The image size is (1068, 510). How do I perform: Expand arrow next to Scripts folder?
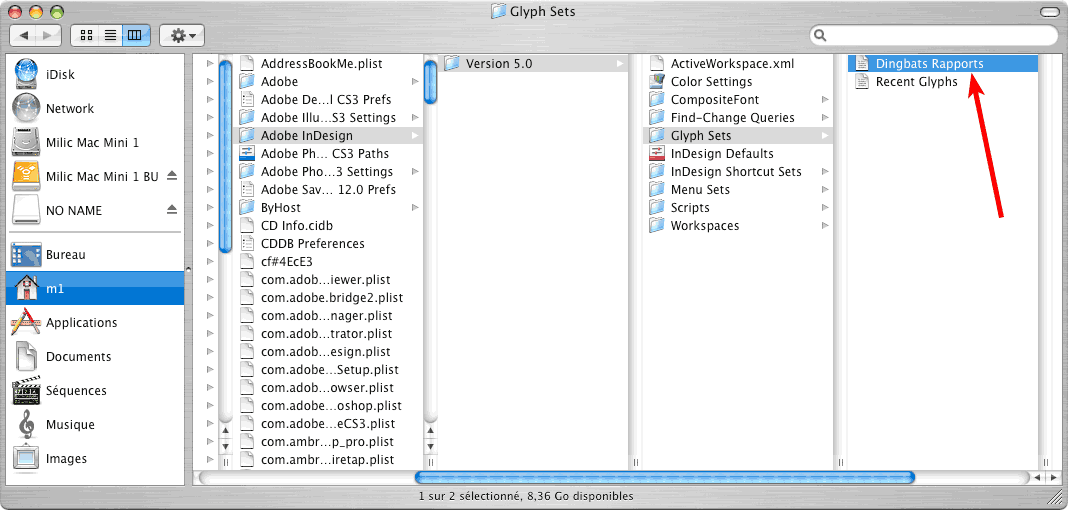point(825,208)
